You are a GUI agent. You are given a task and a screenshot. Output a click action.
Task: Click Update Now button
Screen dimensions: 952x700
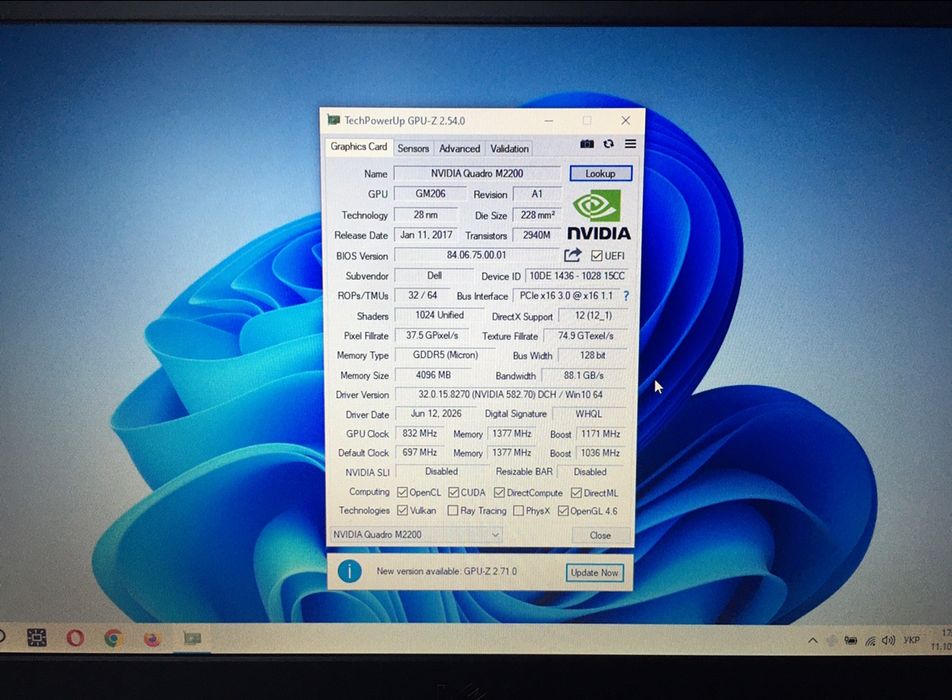594,573
